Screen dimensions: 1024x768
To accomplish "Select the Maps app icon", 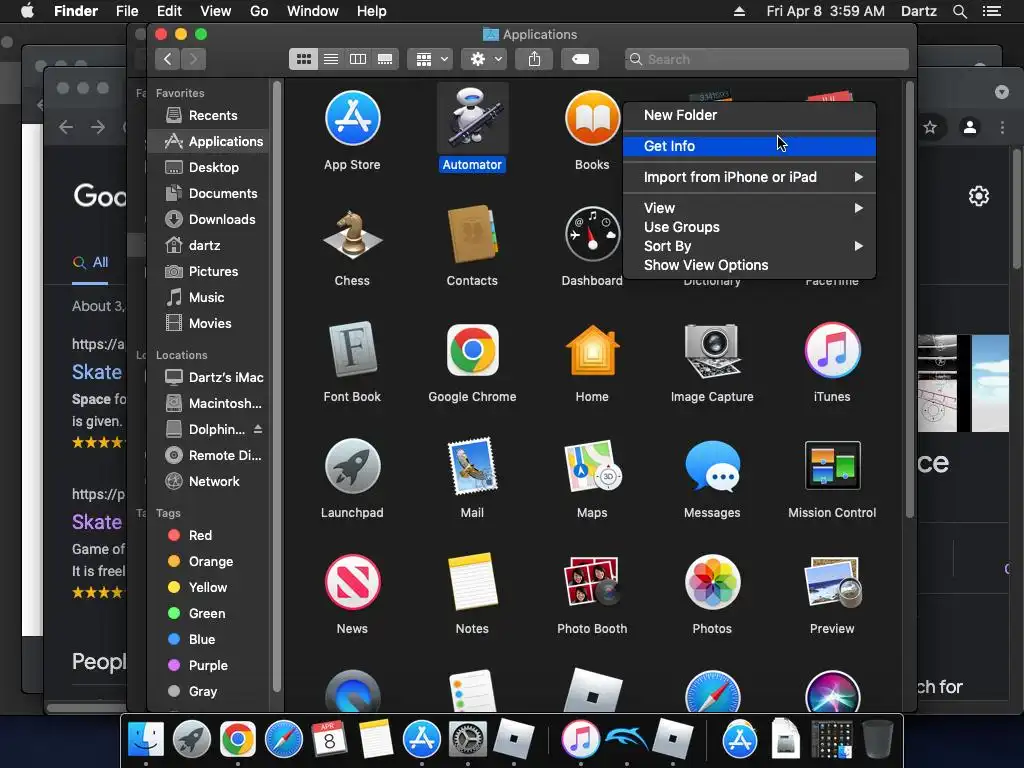I will coord(592,466).
